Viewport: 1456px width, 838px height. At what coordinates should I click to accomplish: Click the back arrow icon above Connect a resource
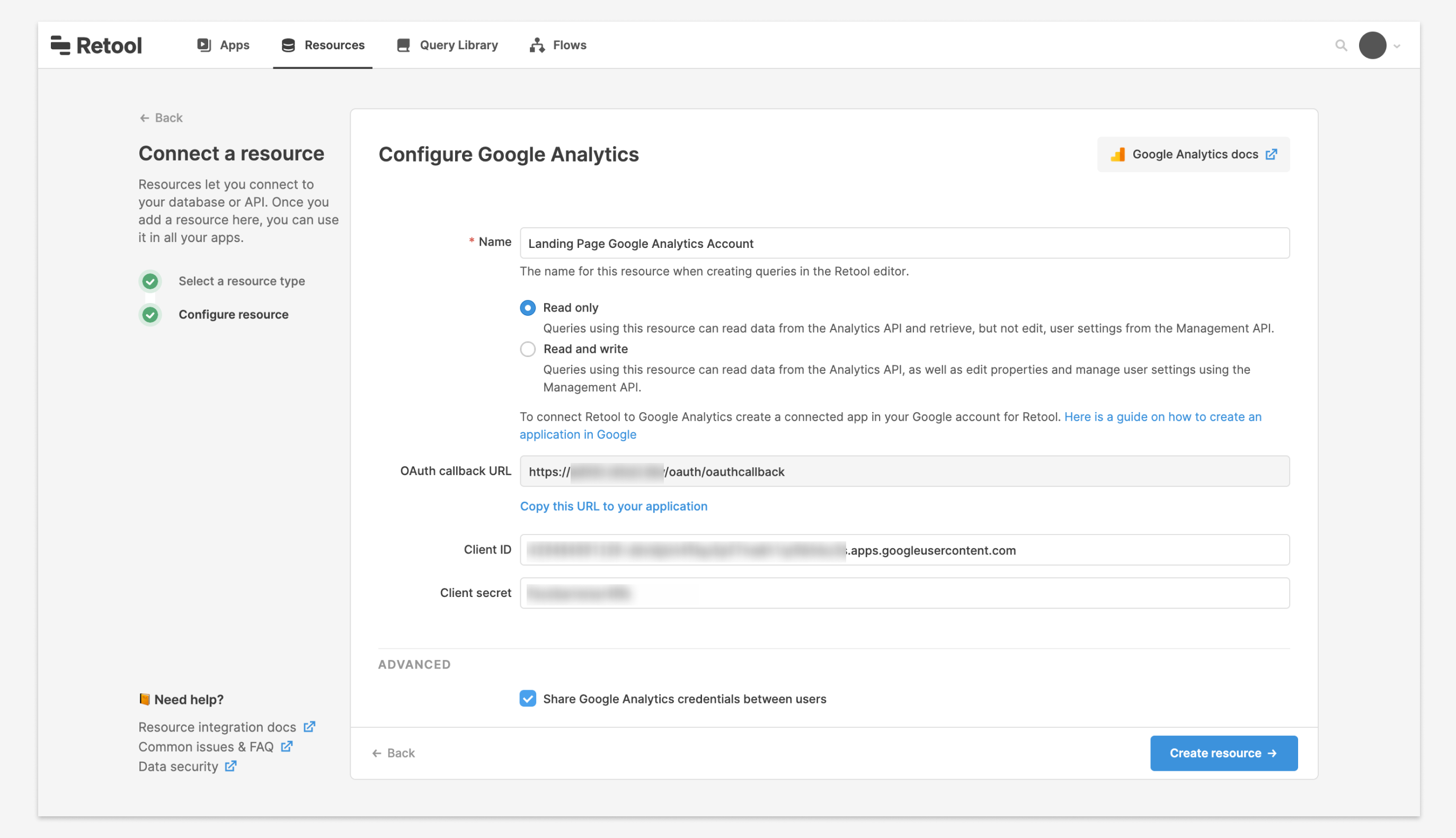(x=145, y=118)
